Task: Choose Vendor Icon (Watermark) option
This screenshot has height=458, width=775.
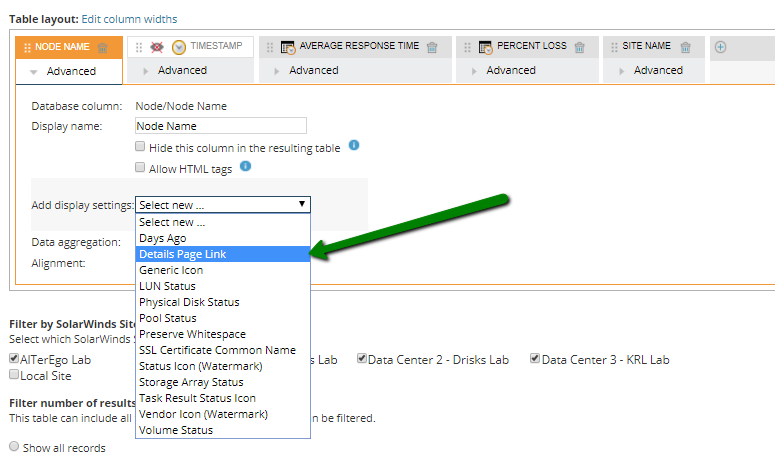Action: coord(223,414)
